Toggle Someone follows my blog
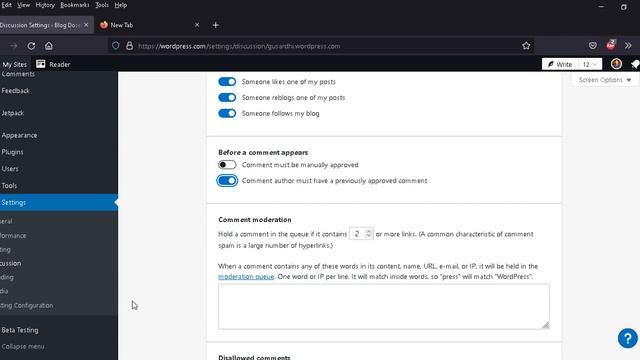This screenshot has height=360, width=640. click(x=227, y=113)
